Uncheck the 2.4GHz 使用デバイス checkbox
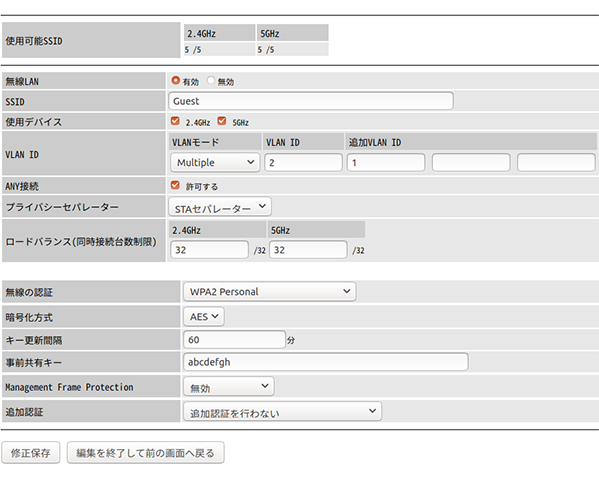Image resolution: width=599 pixels, height=487 pixels. pyautogui.click(x=175, y=121)
